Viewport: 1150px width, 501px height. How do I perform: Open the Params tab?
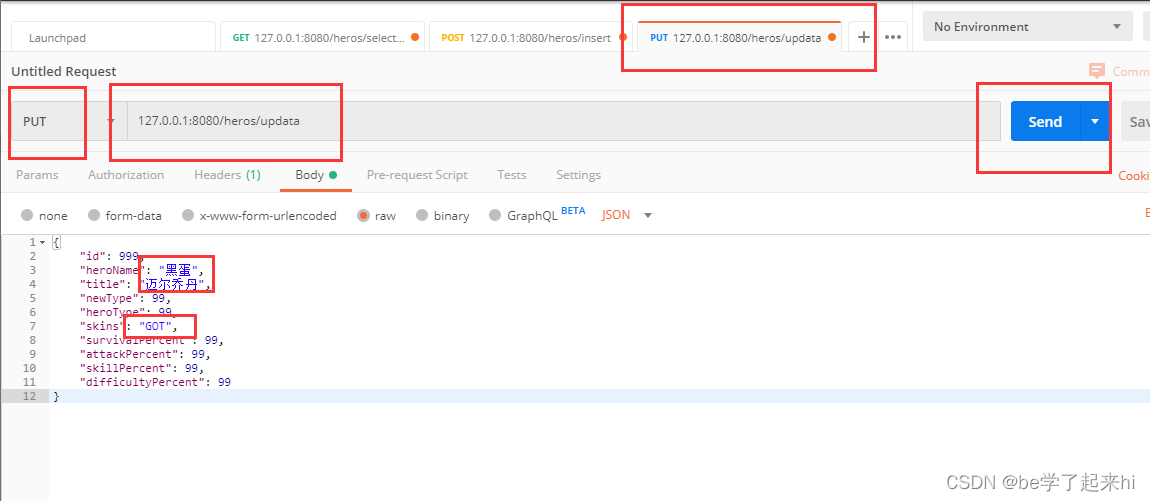pyautogui.click(x=37, y=175)
